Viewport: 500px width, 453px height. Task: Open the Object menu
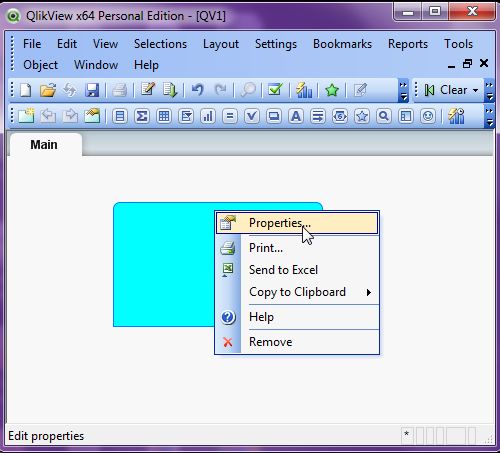(x=40, y=65)
